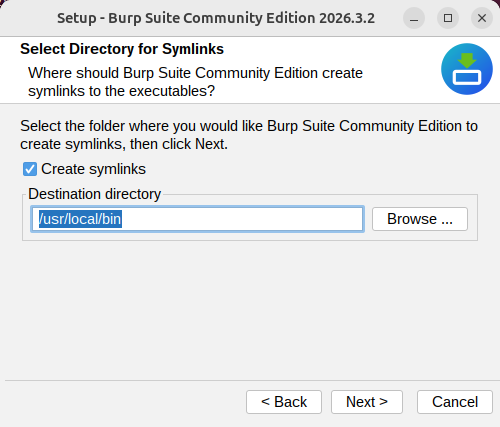Click the installer download icon in header

point(467,69)
